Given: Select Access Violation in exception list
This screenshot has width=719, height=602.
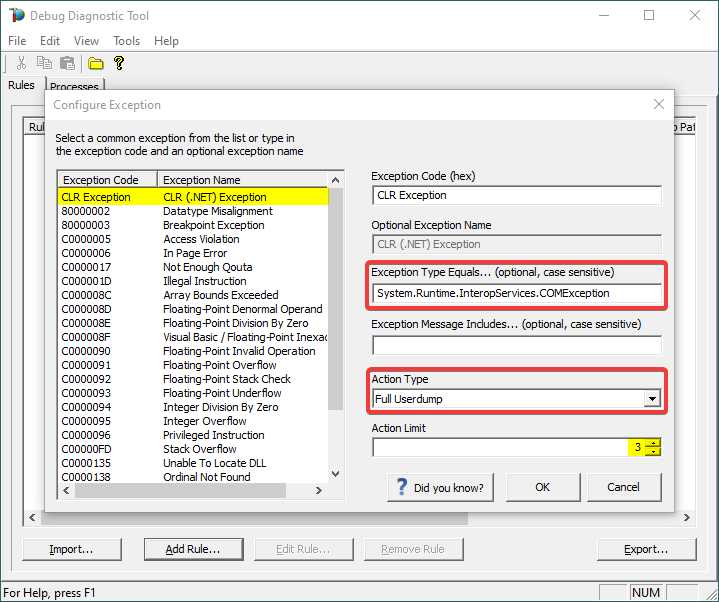Looking at the screenshot, I should [x=201, y=239].
